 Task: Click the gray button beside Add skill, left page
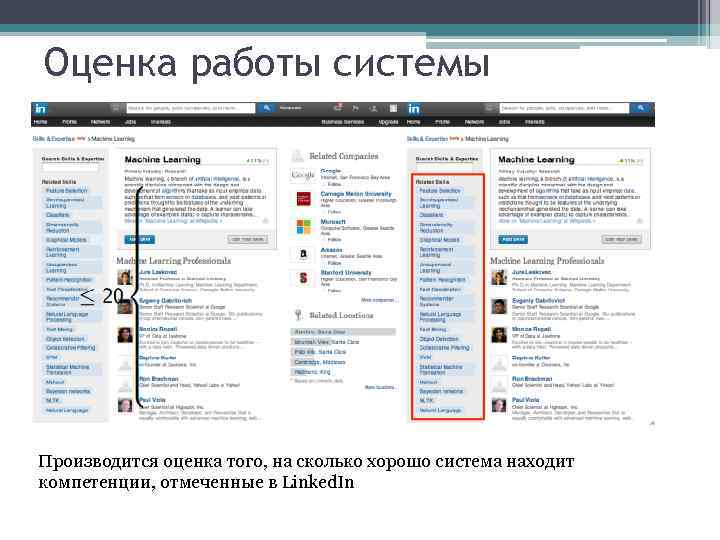point(248,239)
